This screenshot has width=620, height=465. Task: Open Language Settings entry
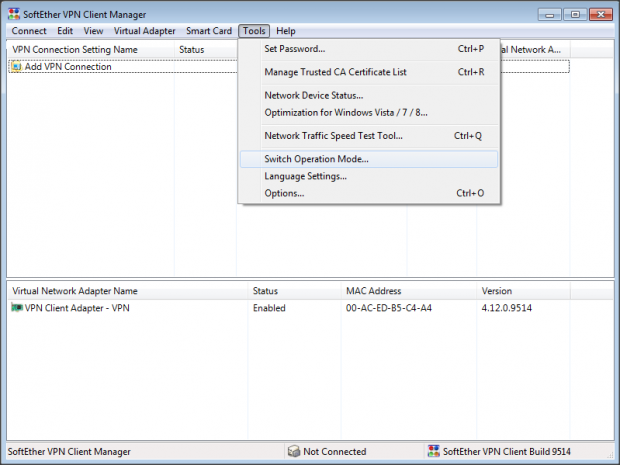(369, 176)
